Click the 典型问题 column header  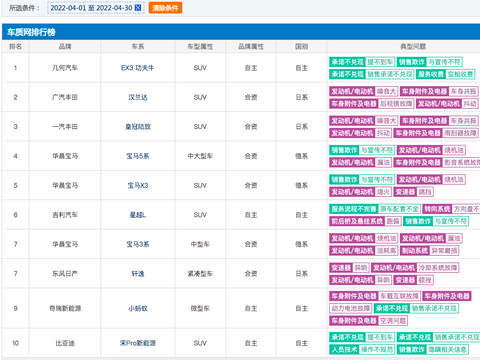(413, 46)
